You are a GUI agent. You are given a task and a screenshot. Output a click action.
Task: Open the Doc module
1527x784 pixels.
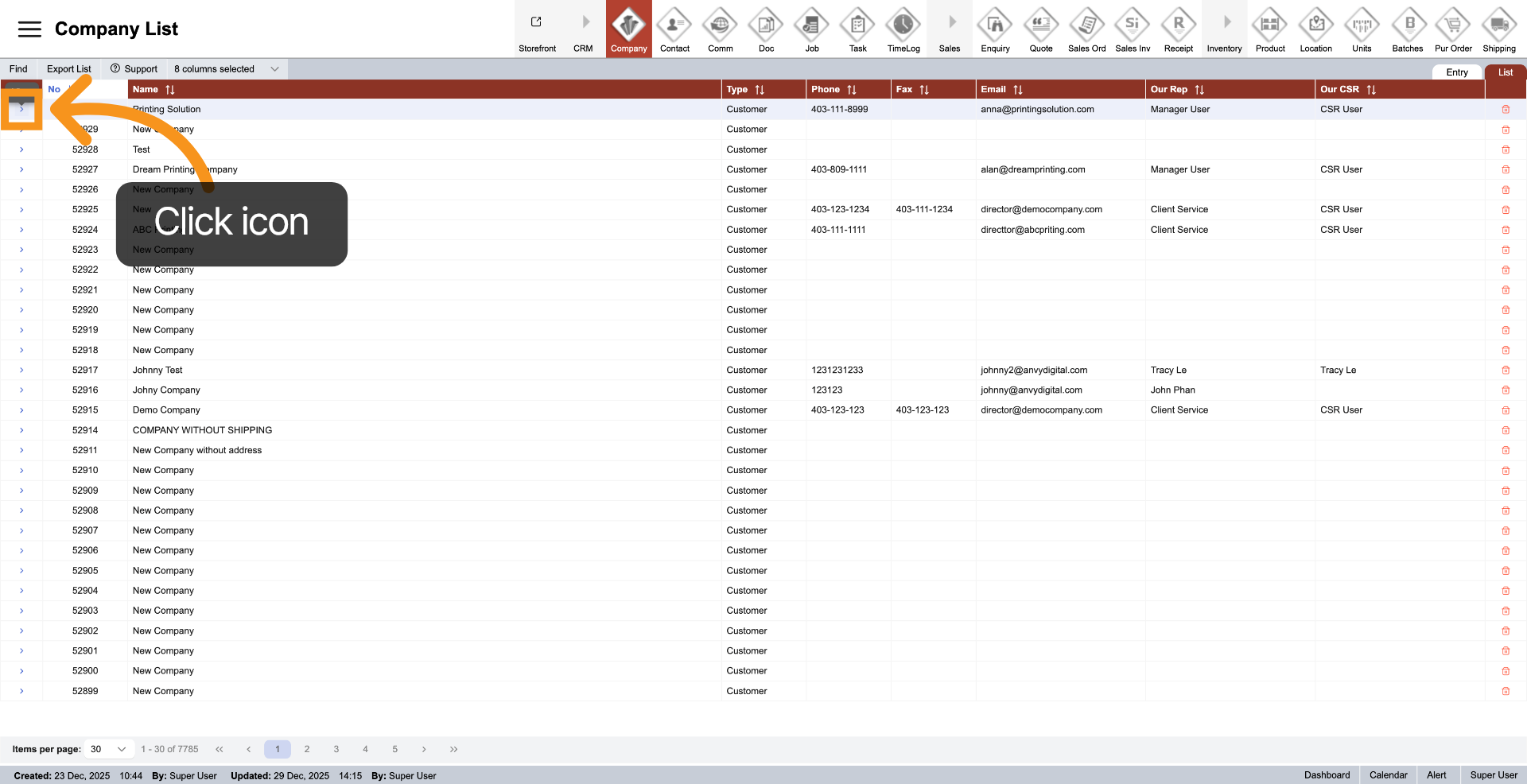766,29
